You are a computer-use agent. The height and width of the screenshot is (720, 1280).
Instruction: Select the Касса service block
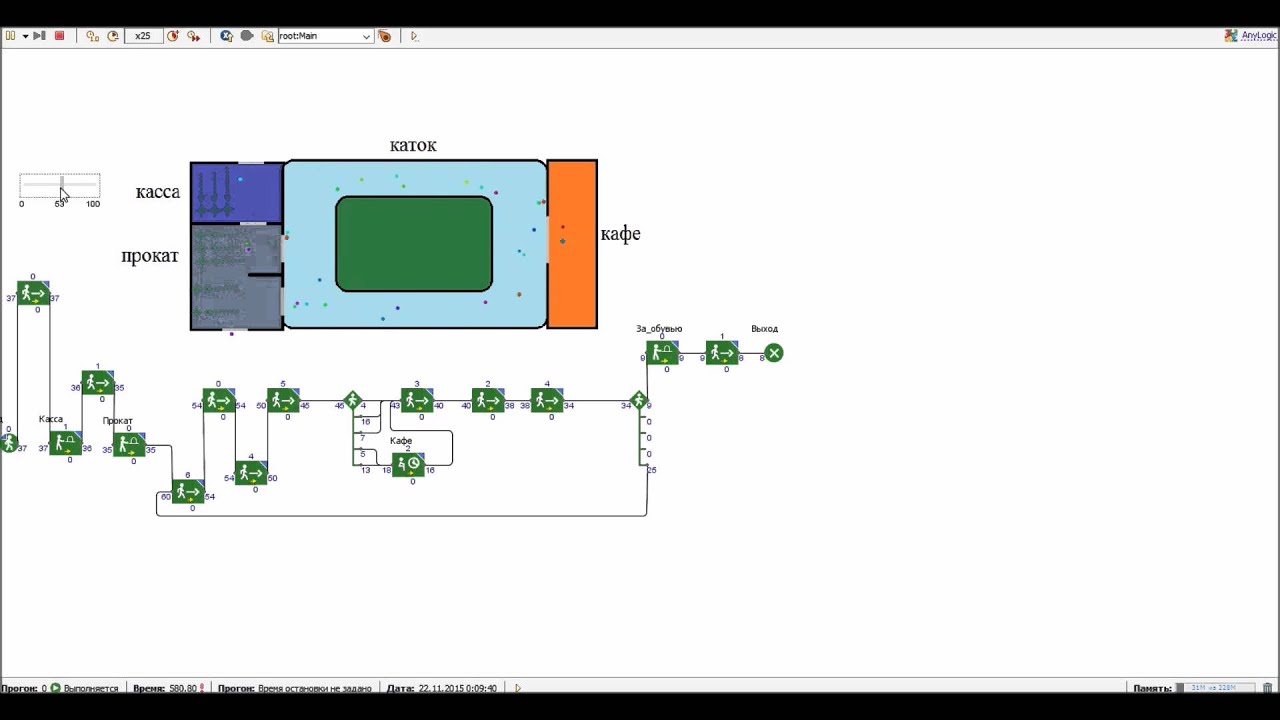(65, 443)
